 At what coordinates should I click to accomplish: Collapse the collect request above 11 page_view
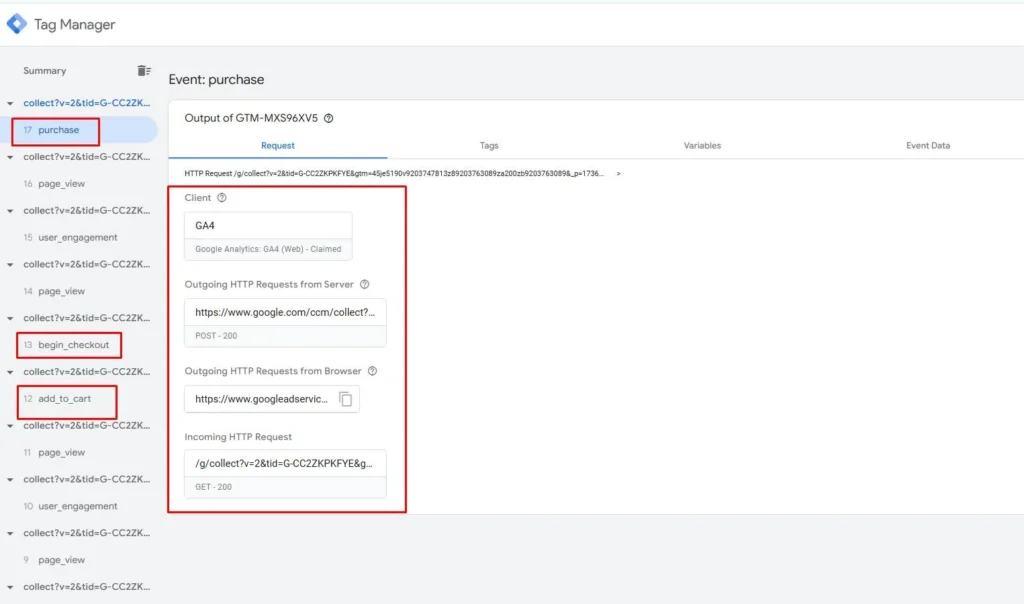pos(10,426)
